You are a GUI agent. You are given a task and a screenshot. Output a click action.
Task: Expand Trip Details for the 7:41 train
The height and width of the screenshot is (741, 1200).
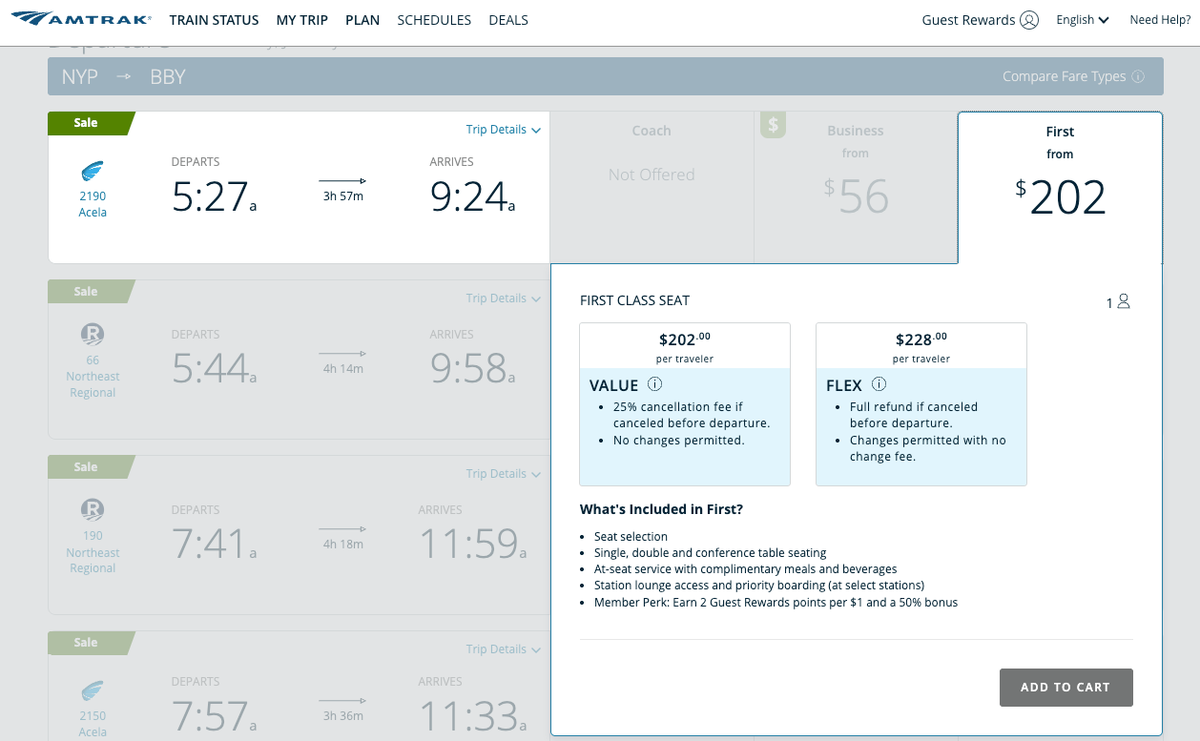(503, 473)
